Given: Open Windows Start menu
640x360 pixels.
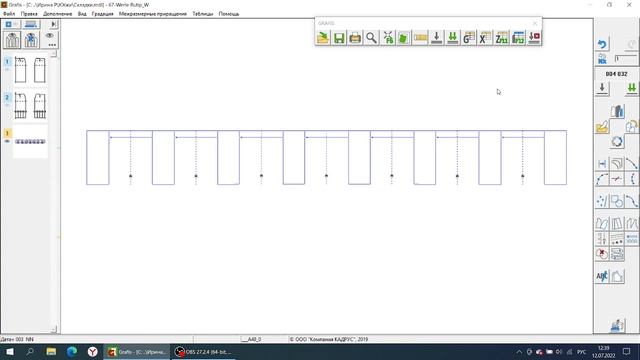Looking at the screenshot, I should click(10, 351).
